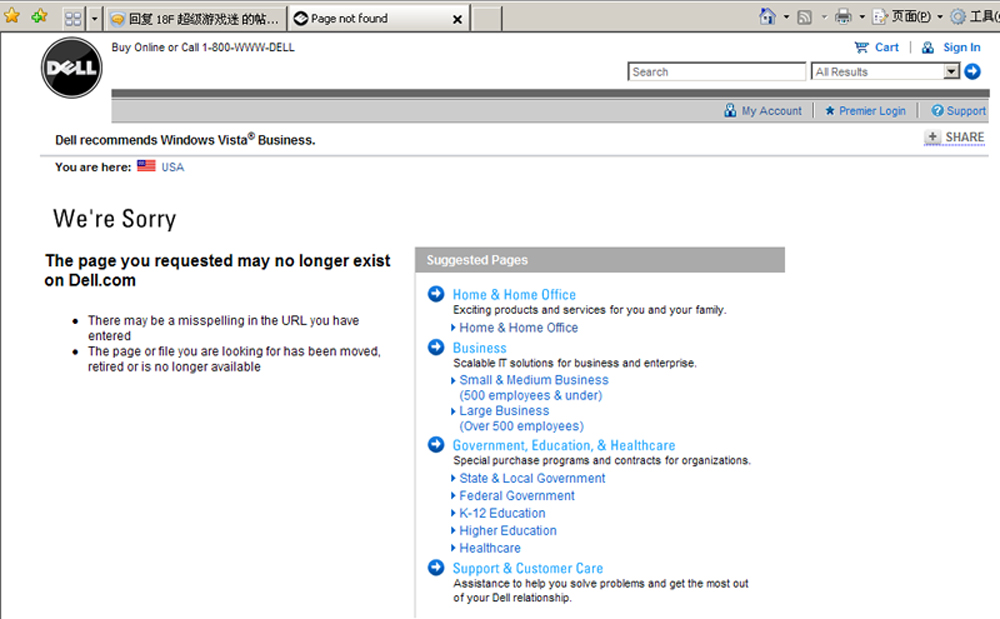Open the tab list dropdown arrow

94,18
